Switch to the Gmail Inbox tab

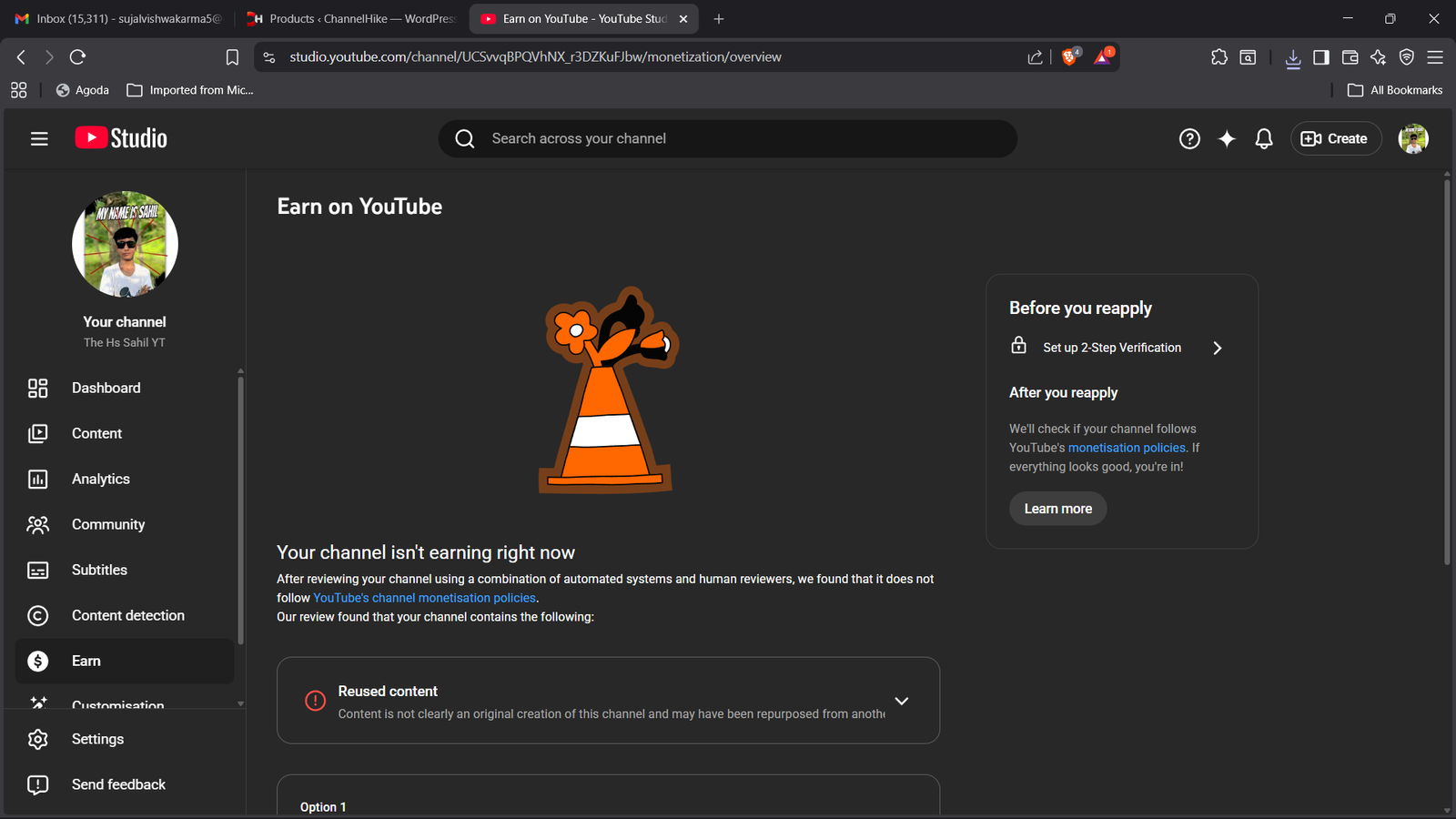[x=118, y=18]
